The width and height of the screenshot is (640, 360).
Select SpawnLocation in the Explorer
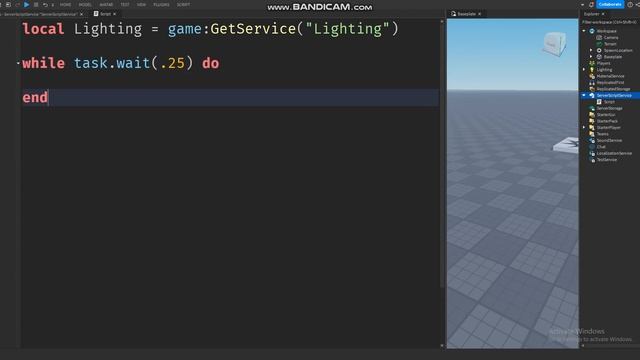pos(618,51)
